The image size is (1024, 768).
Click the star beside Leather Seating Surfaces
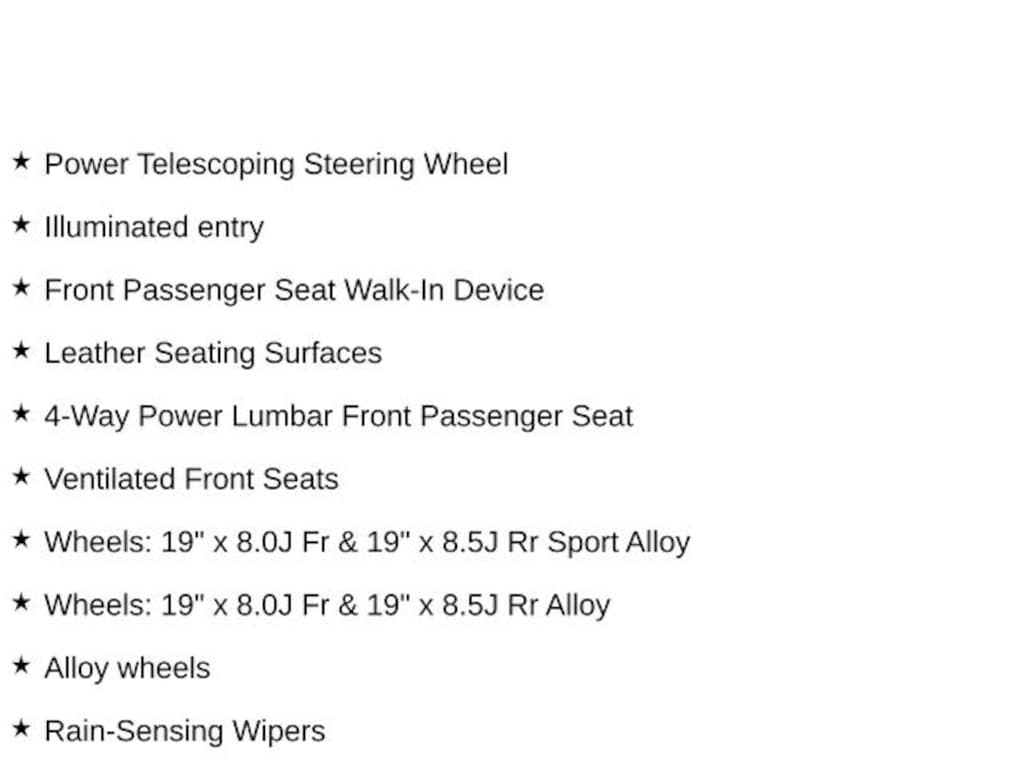pos(21,350)
